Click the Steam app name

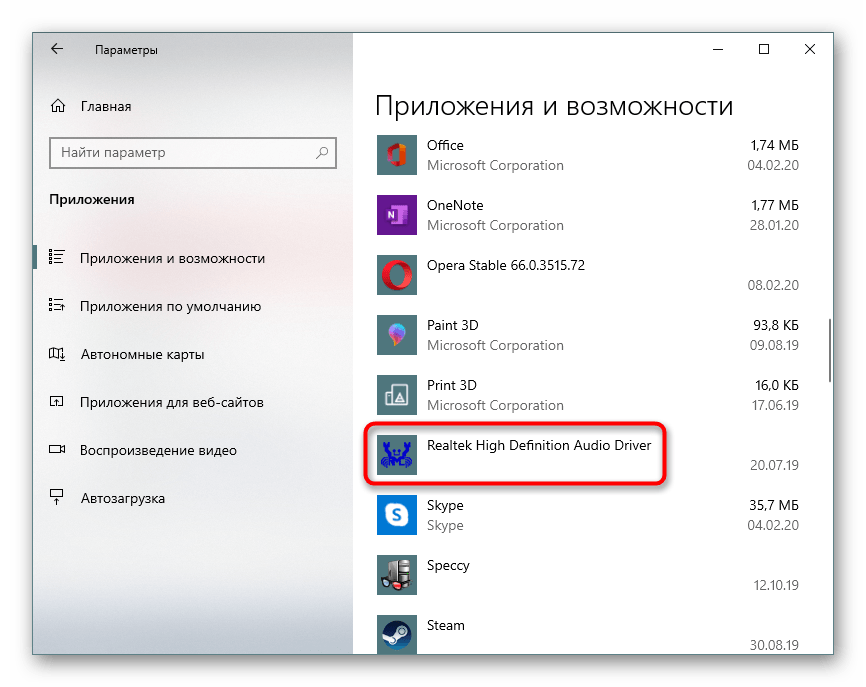pos(446,626)
